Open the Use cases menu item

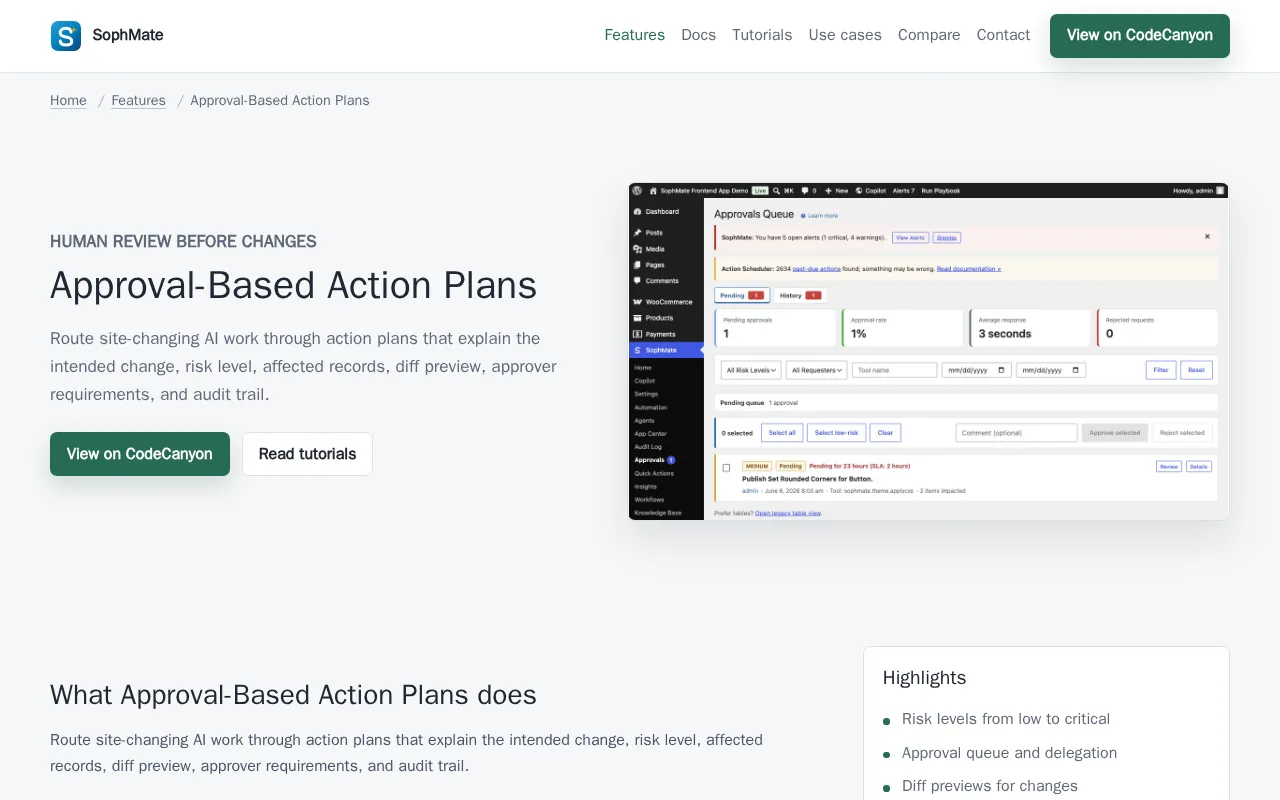(845, 35)
